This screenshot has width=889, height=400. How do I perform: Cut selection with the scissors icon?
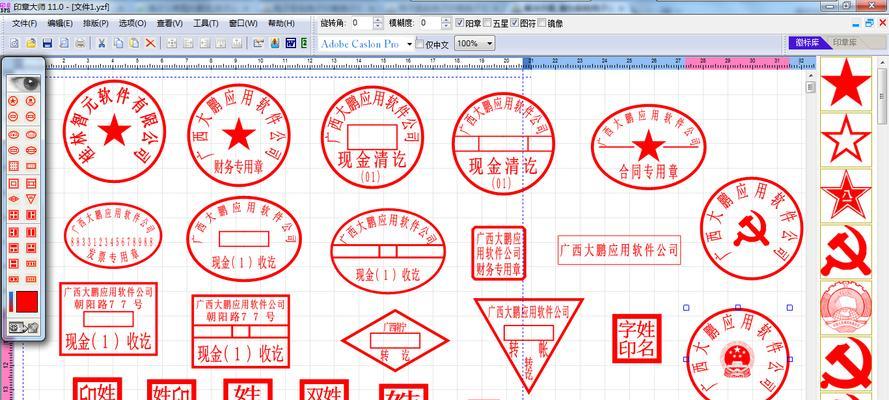[101, 43]
